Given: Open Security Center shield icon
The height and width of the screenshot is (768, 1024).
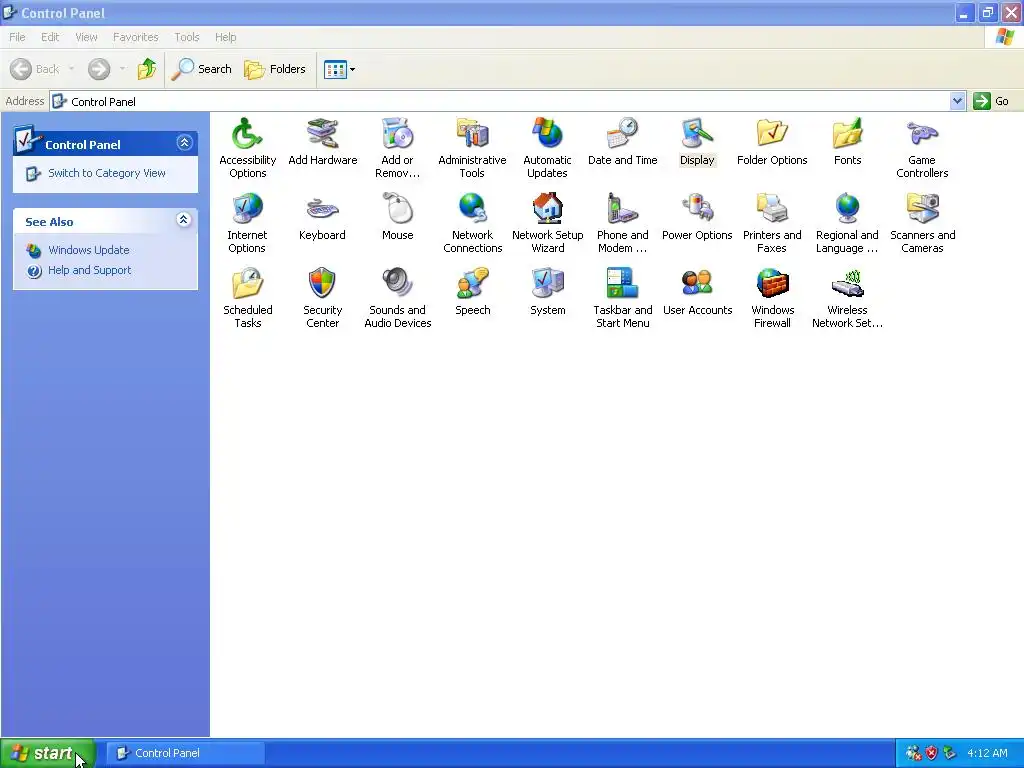Looking at the screenshot, I should [x=322, y=298].
